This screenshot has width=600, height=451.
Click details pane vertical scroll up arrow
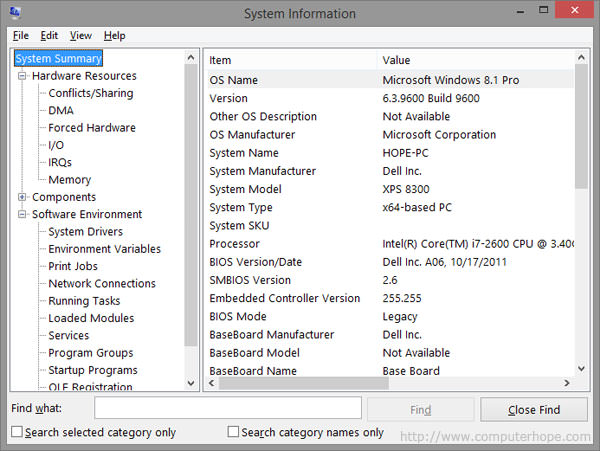pyautogui.click(x=581, y=58)
